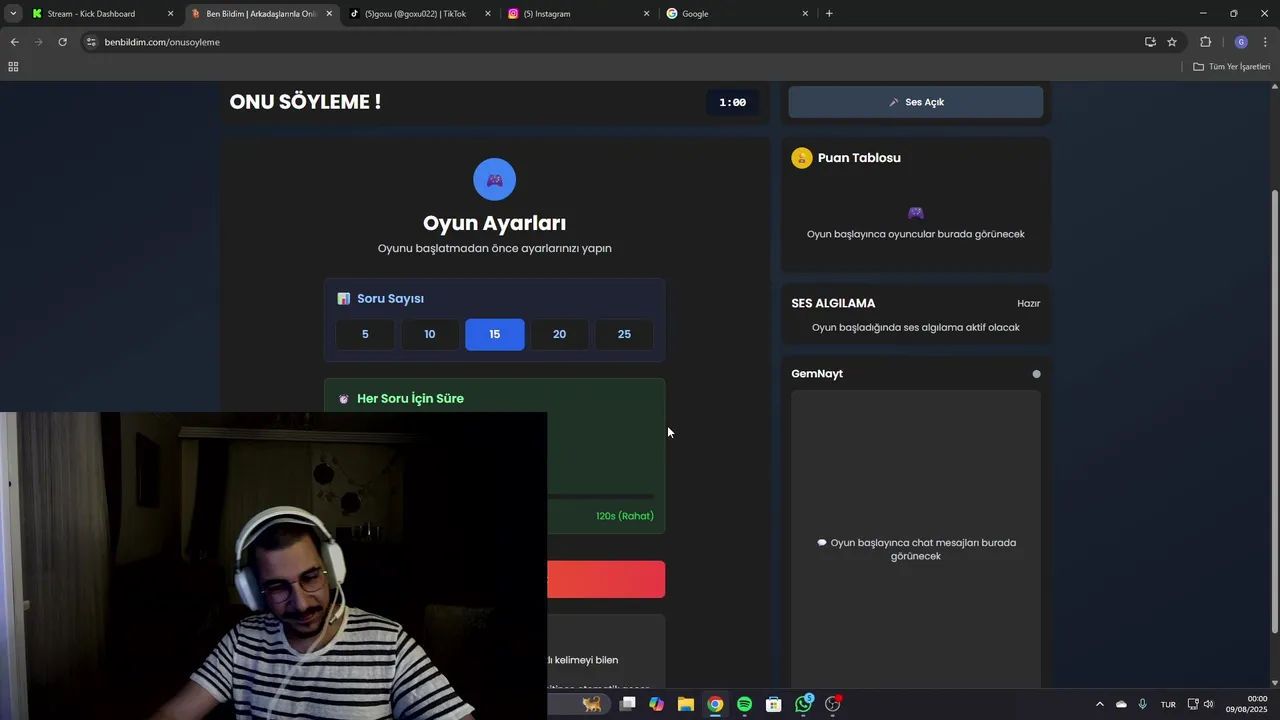Select 5 questions

click(x=365, y=334)
